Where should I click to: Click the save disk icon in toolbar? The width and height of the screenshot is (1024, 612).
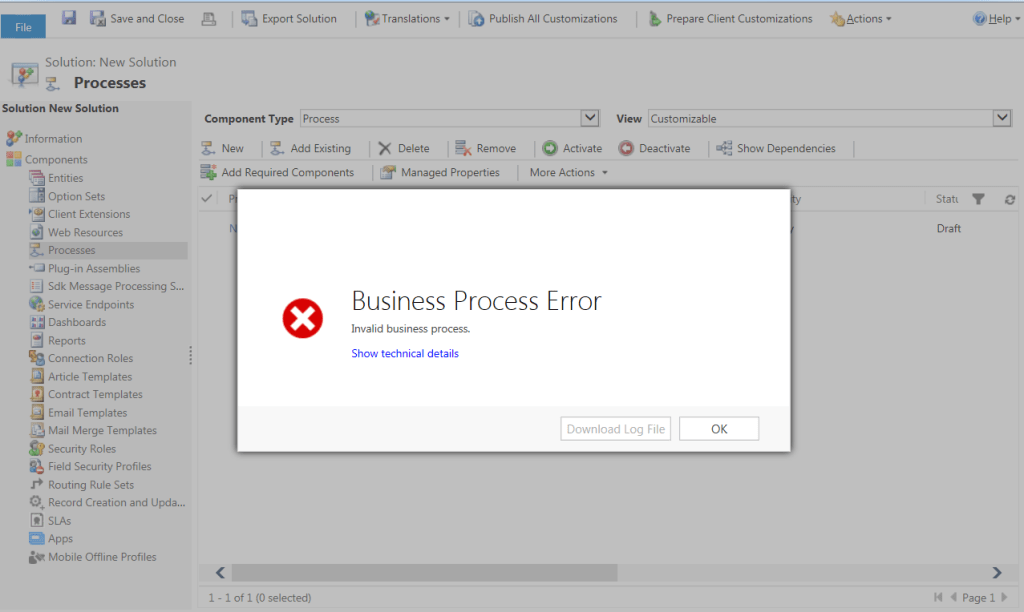(x=69, y=18)
